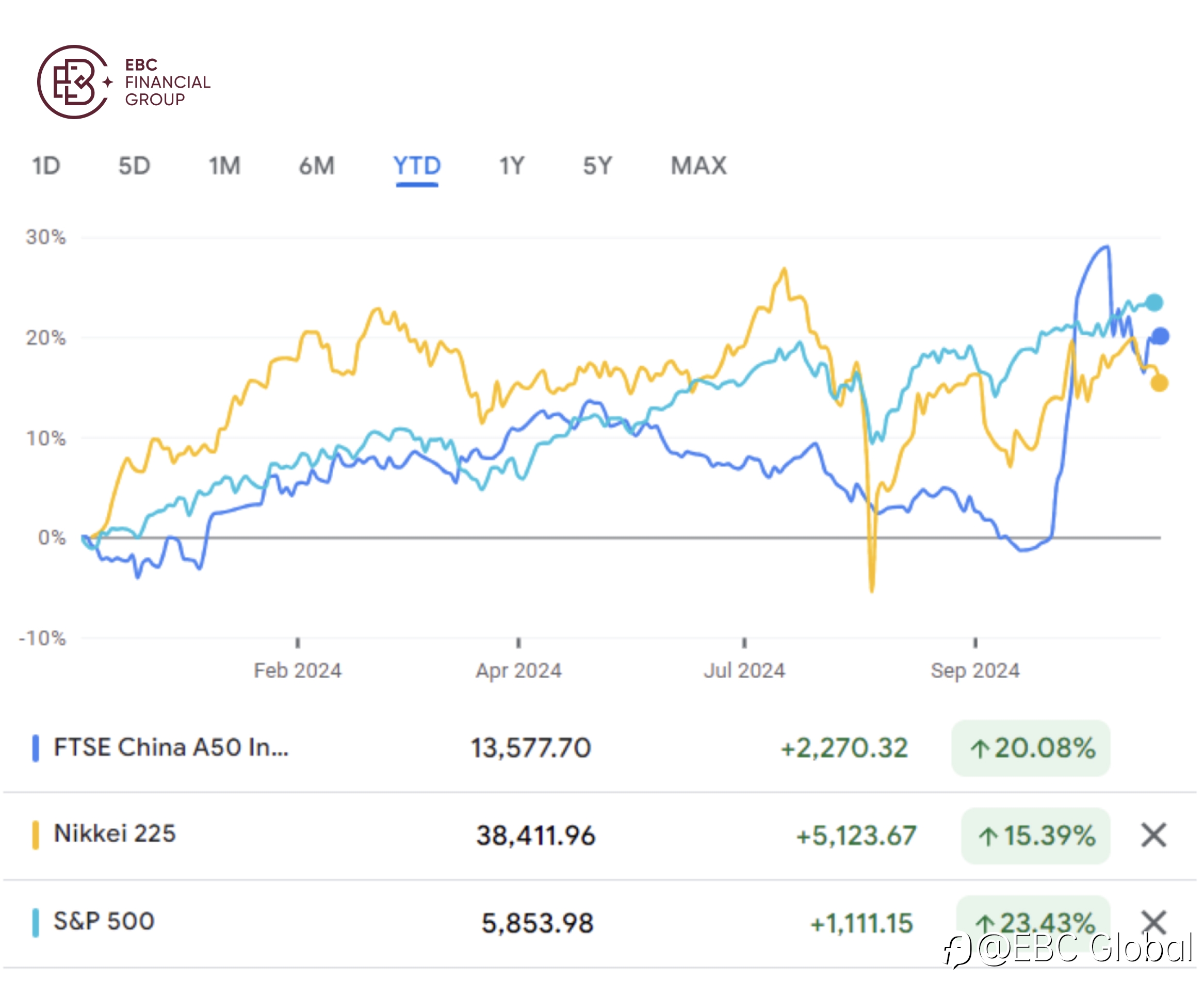This screenshot has height=998, width=1204.
Task: Click the 20% y-axis label
Action: coord(46,338)
